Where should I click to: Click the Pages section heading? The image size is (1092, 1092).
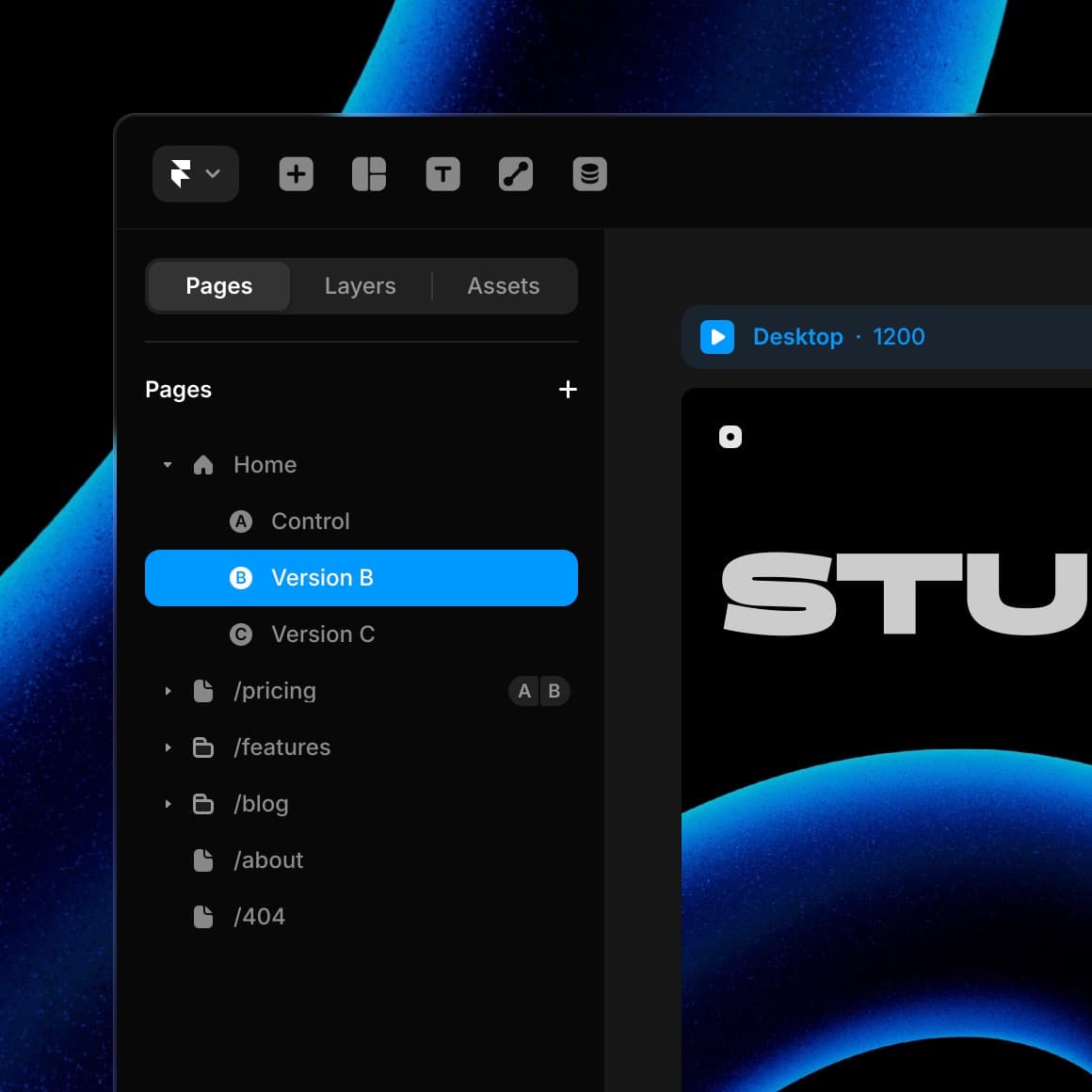point(178,390)
